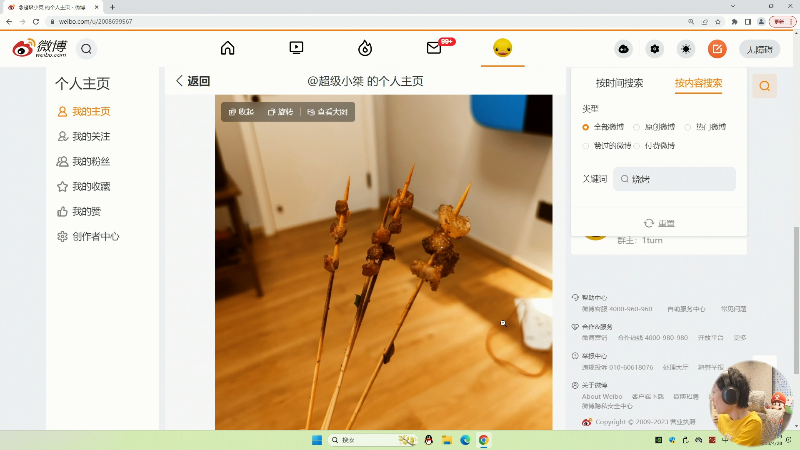Open About Weibo footer link
Viewport: 800px width, 450px height.
point(602,396)
